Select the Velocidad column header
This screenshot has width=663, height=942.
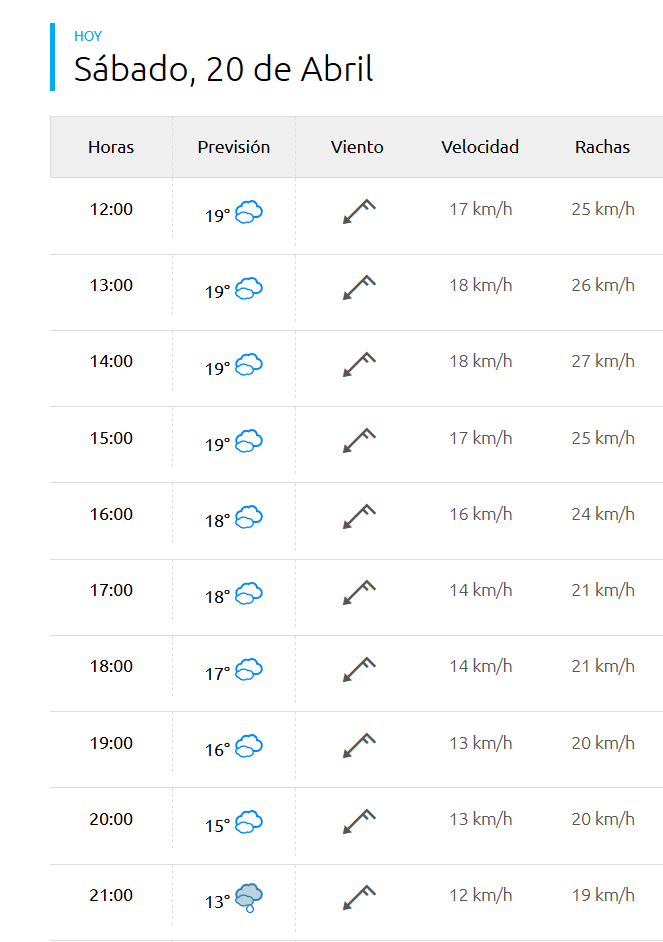[x=480, y=147]
